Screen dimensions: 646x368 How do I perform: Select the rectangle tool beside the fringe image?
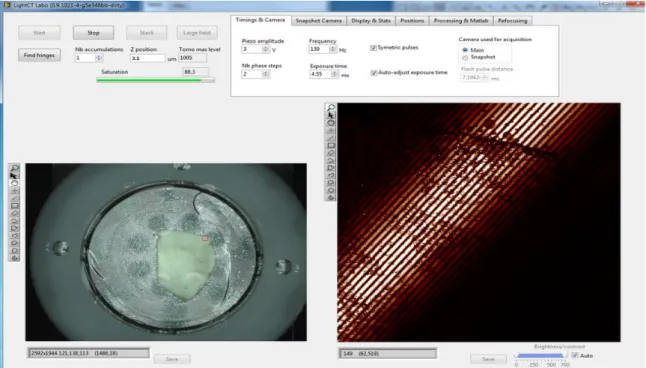[331, 145]
